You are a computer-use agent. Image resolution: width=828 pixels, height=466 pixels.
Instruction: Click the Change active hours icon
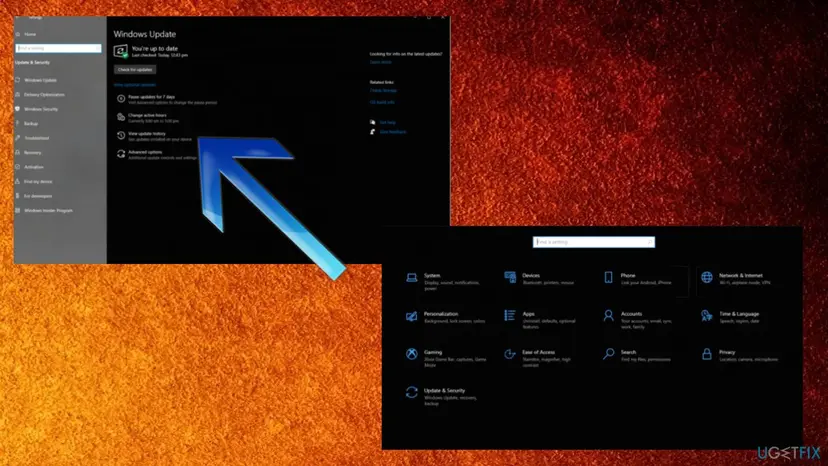point(121,117)
